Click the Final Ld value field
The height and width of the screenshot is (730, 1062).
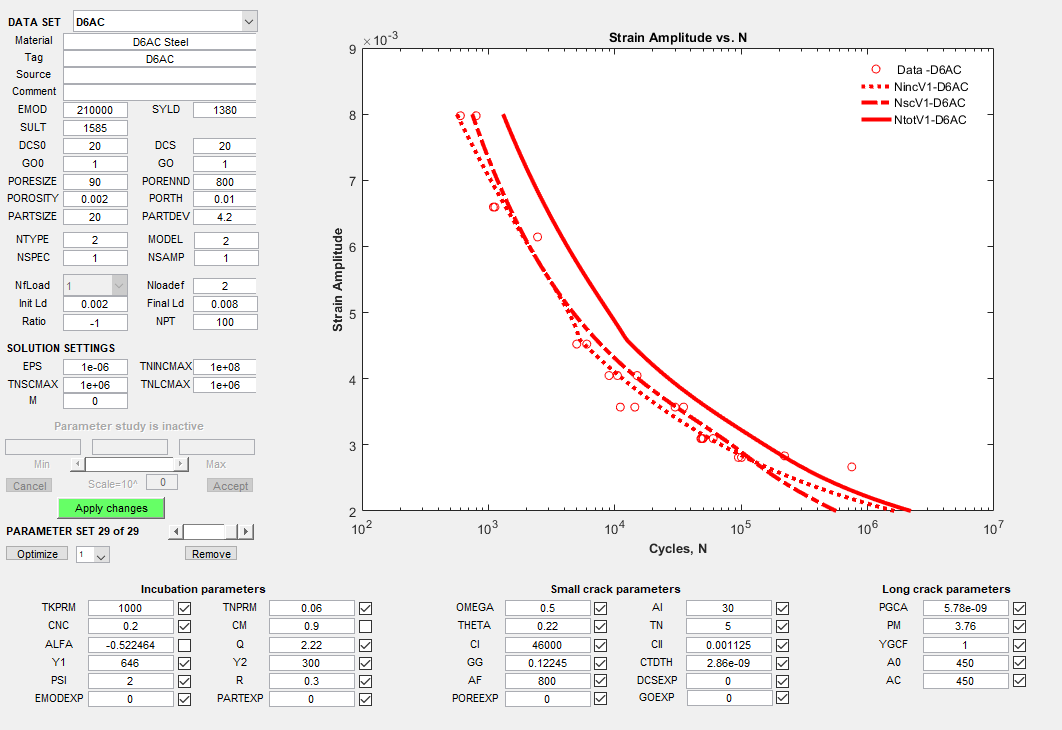click(x=225, y=304)
